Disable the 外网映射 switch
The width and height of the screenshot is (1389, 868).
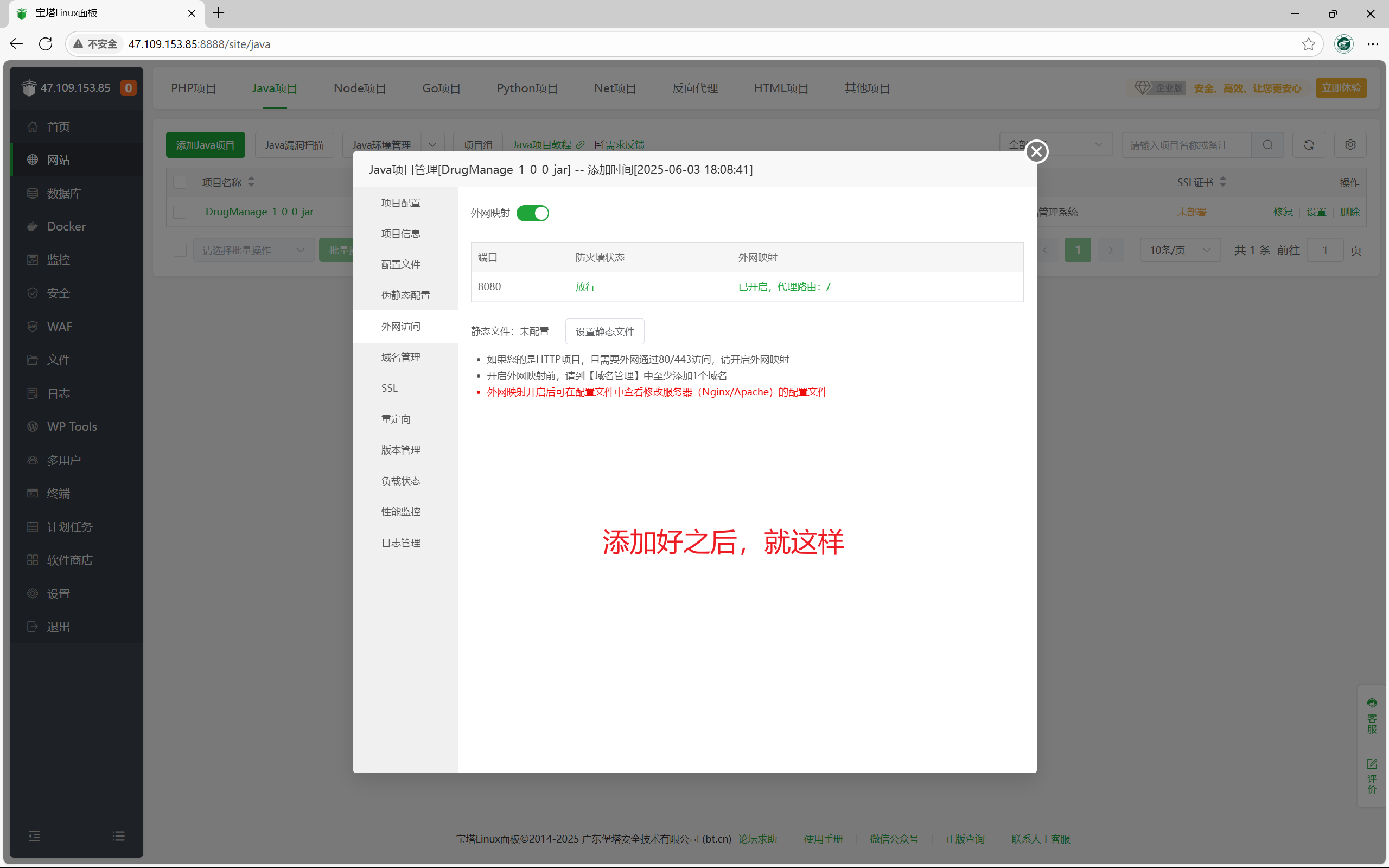pyautogui.click(x=532, y=213)
